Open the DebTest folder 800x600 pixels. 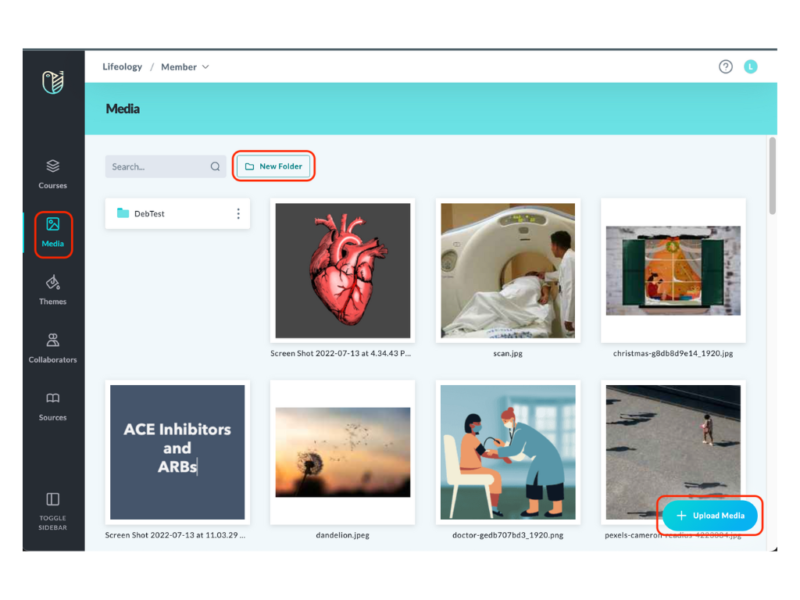(x=150, y=214)
